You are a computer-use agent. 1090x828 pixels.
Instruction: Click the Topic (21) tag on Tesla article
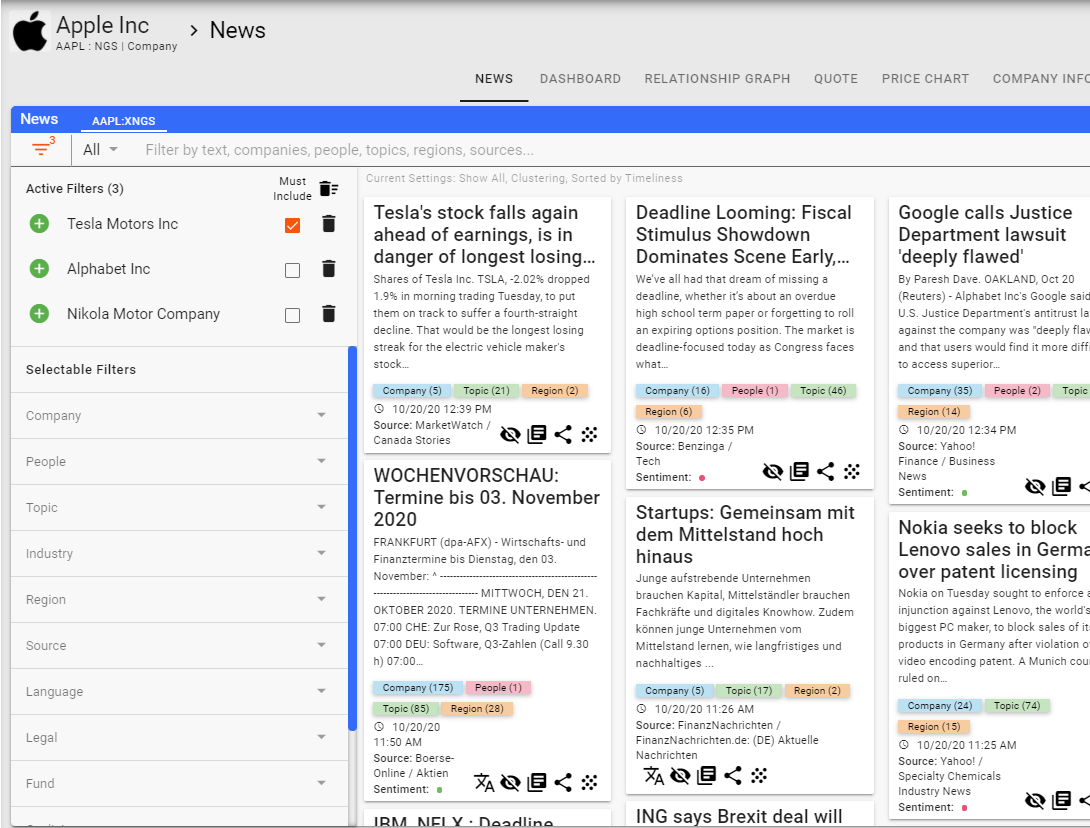(x=487, y=391)
